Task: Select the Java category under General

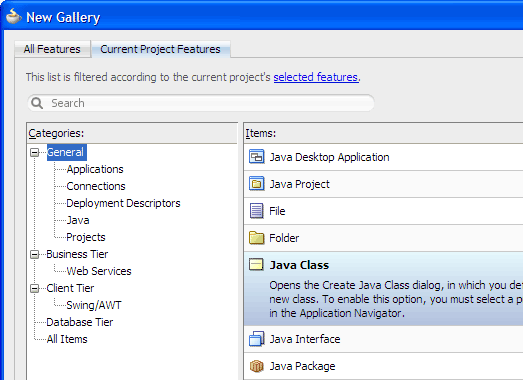Action: 78,220
